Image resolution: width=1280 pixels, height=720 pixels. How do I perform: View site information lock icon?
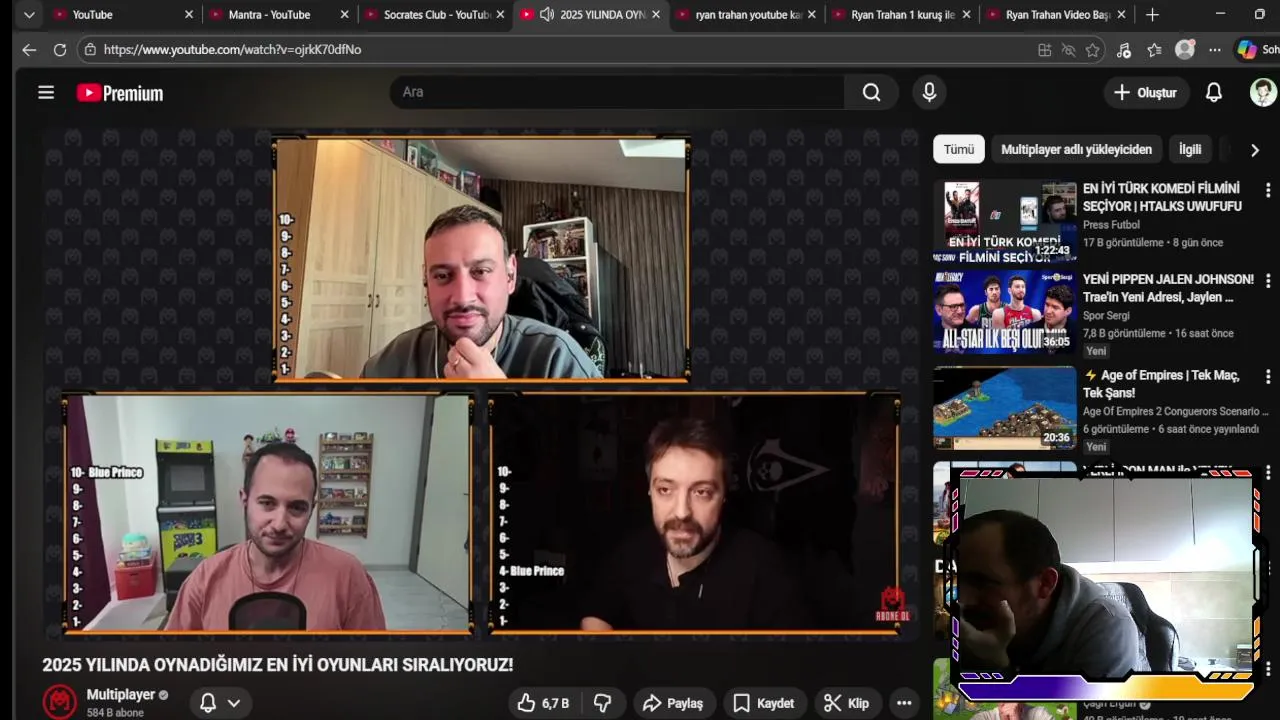[90, 50]
